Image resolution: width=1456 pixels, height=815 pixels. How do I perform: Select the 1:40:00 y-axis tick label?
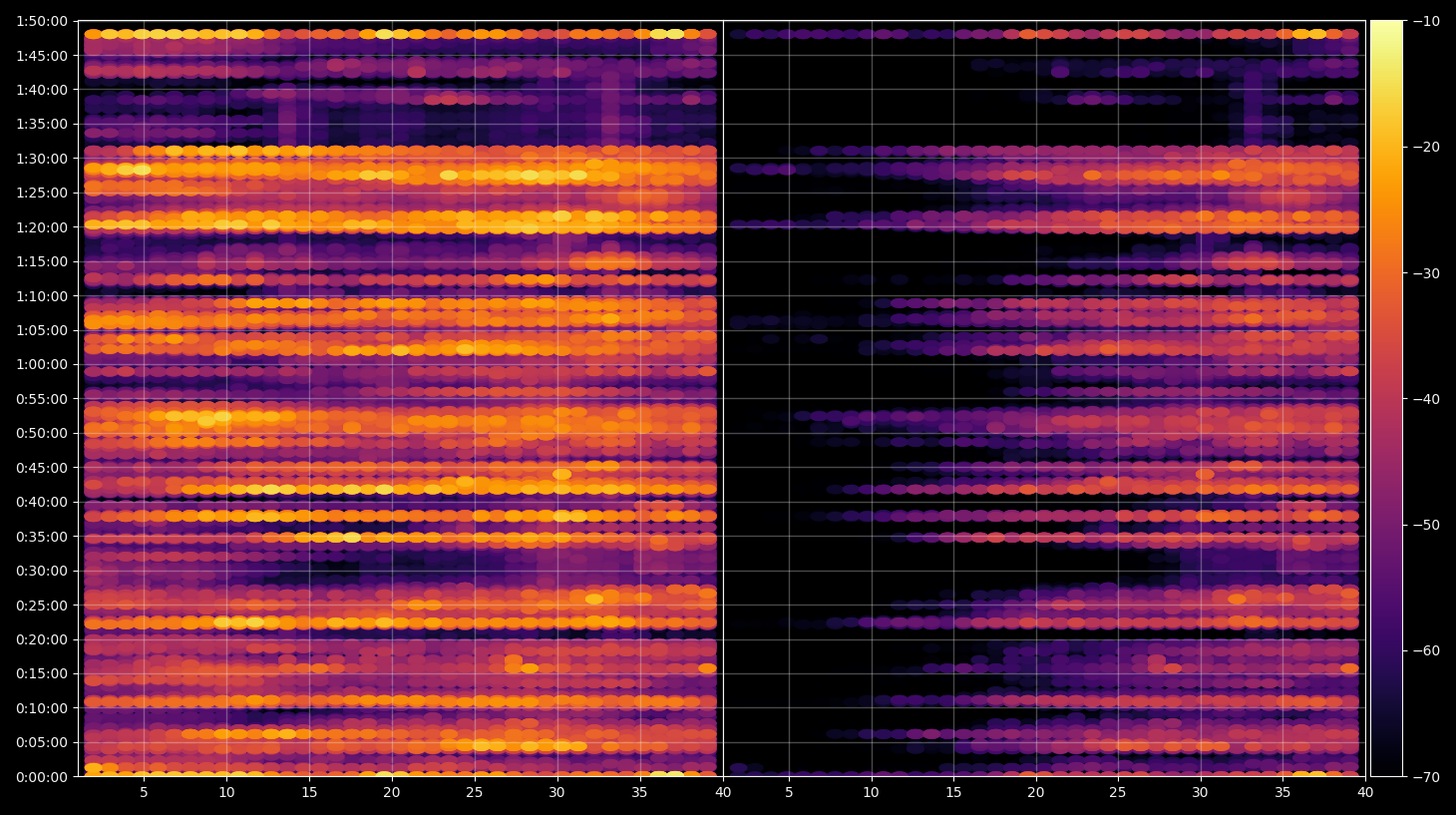point(42,90)
